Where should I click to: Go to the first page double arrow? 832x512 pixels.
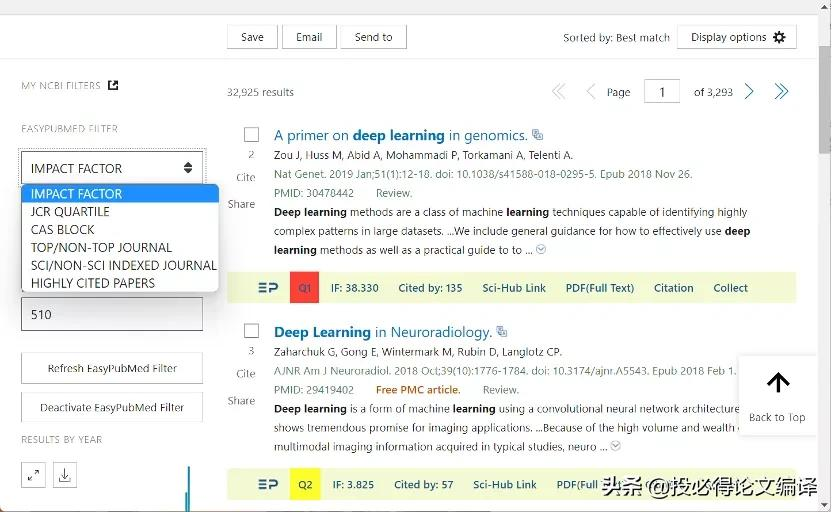(x=558, y=92)
